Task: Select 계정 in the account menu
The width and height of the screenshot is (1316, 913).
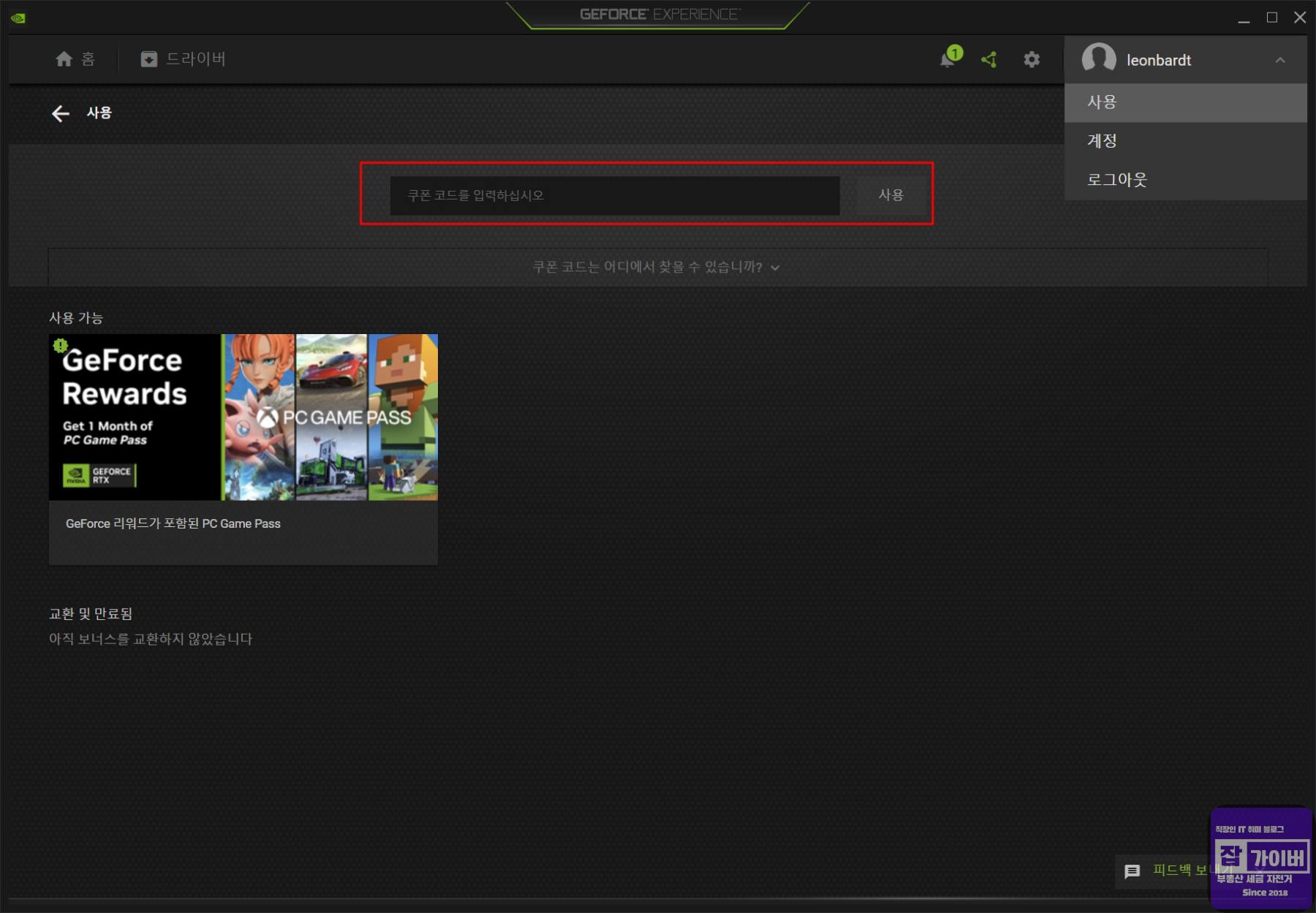Action: [1186, 141]
